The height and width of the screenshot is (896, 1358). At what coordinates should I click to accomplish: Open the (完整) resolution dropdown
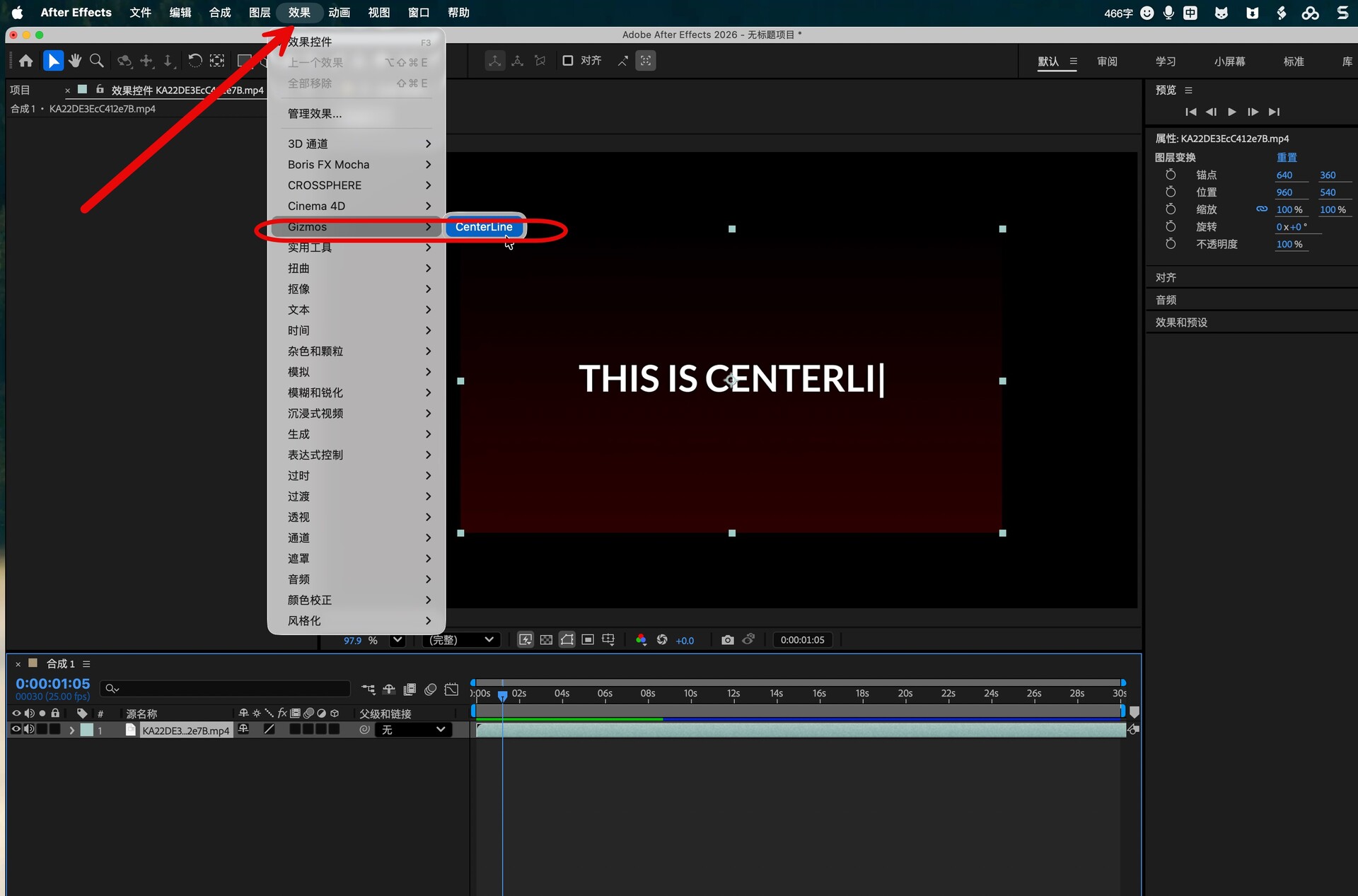(x=461, y=640)
